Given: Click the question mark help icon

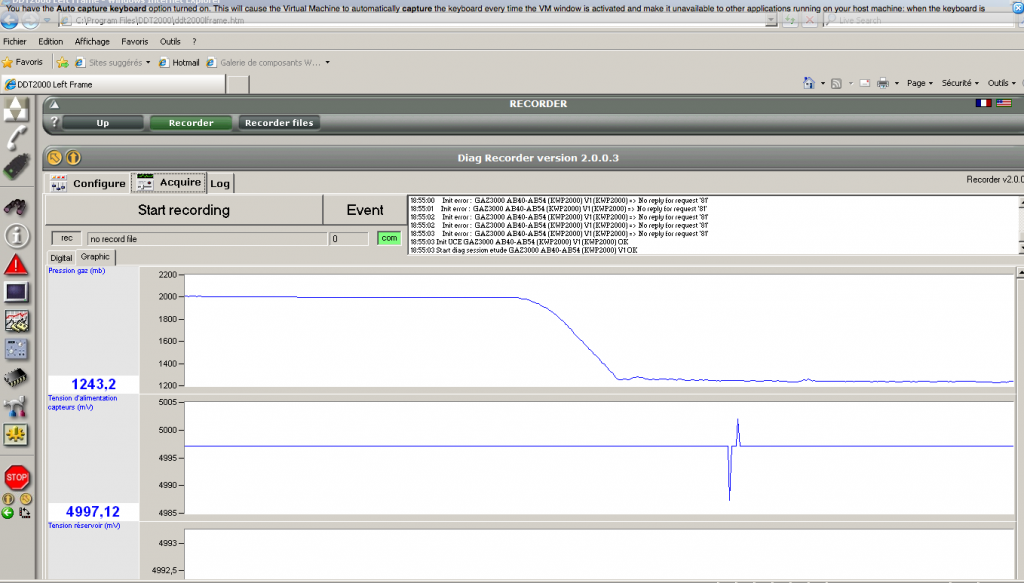Looking at the screenshot, I should [x=54, y=122].
